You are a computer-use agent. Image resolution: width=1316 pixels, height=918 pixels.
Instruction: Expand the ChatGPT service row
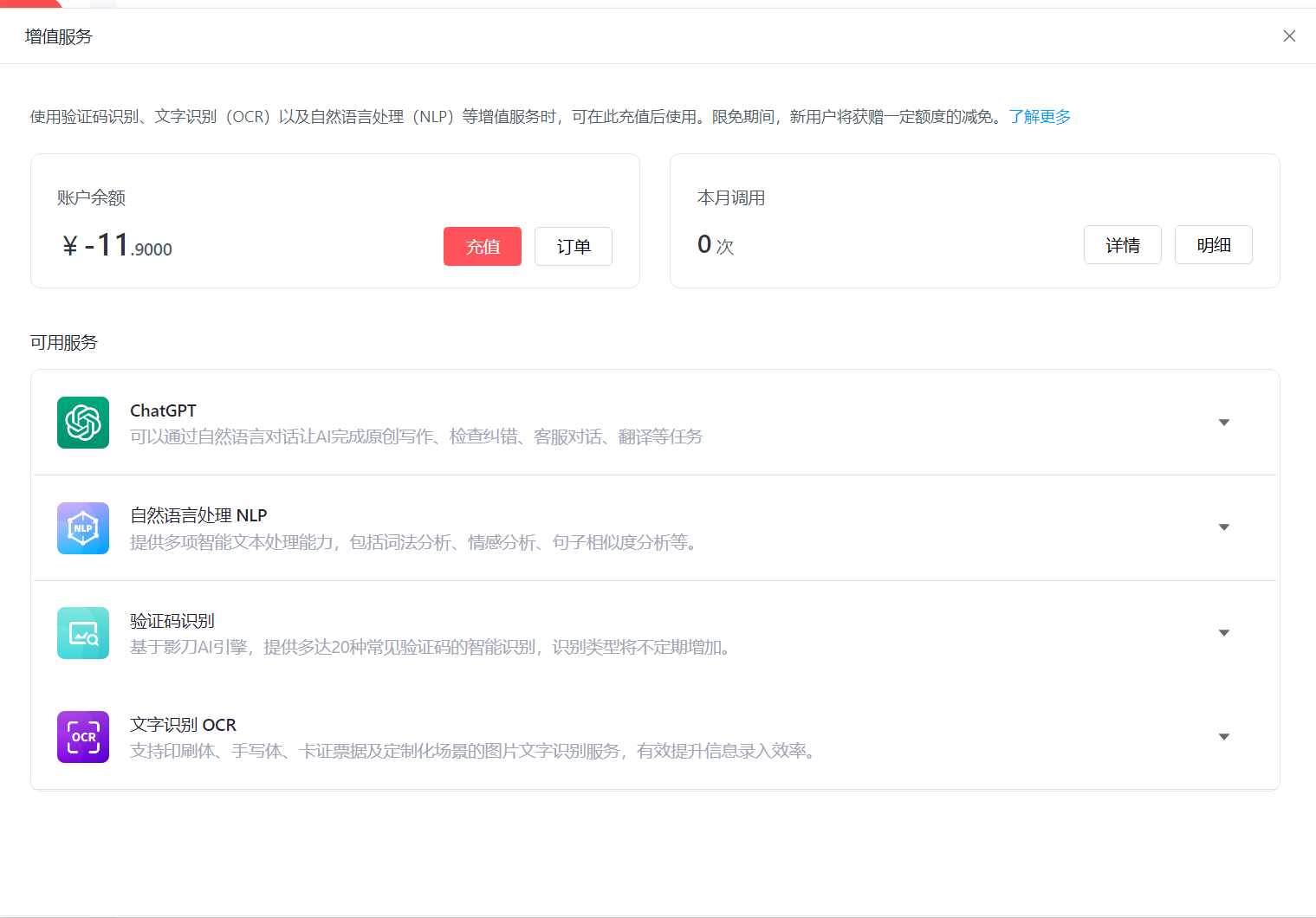1224,423
